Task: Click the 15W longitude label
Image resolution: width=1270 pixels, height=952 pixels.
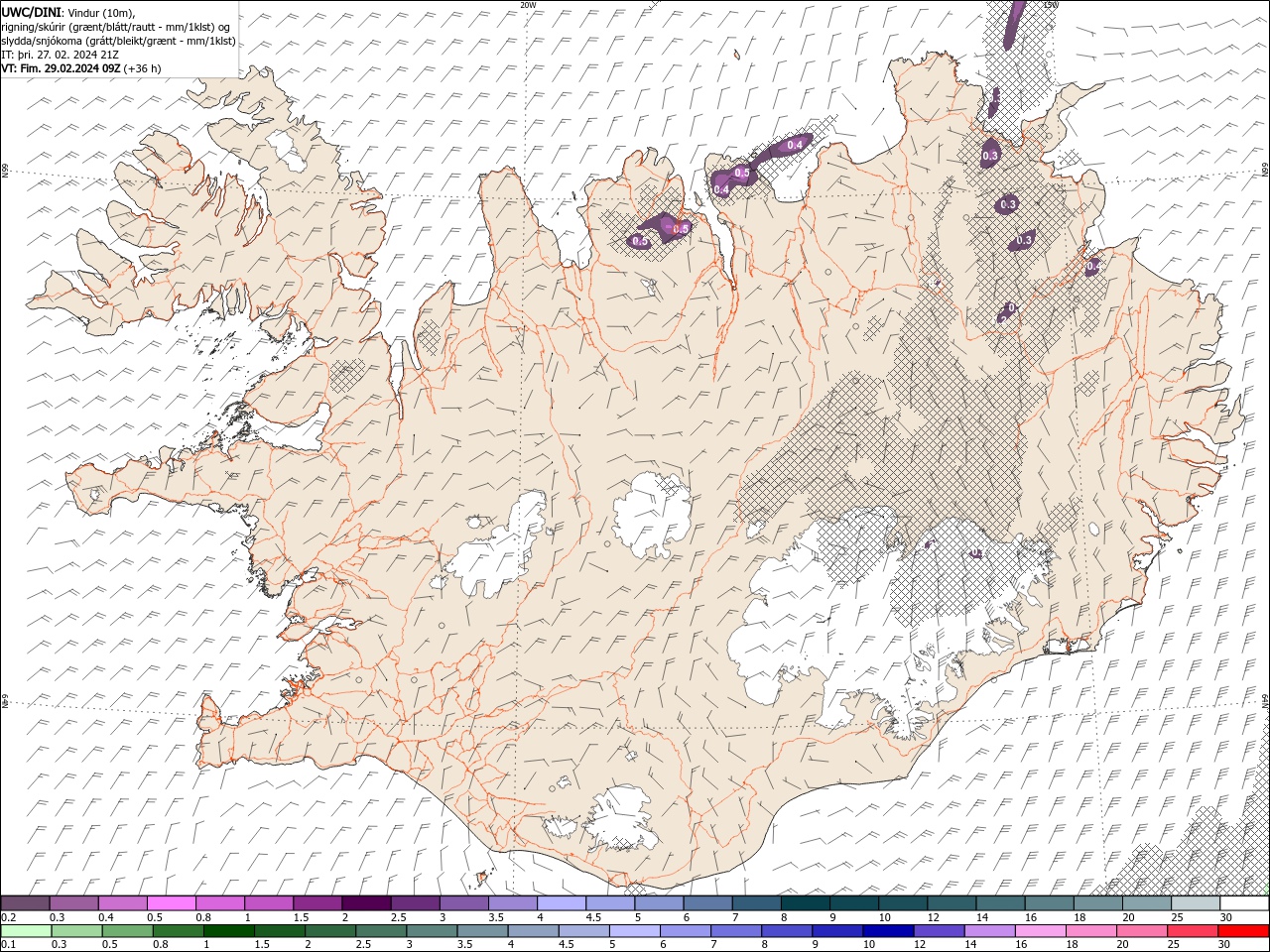Action: click(x=1050, y=5)
